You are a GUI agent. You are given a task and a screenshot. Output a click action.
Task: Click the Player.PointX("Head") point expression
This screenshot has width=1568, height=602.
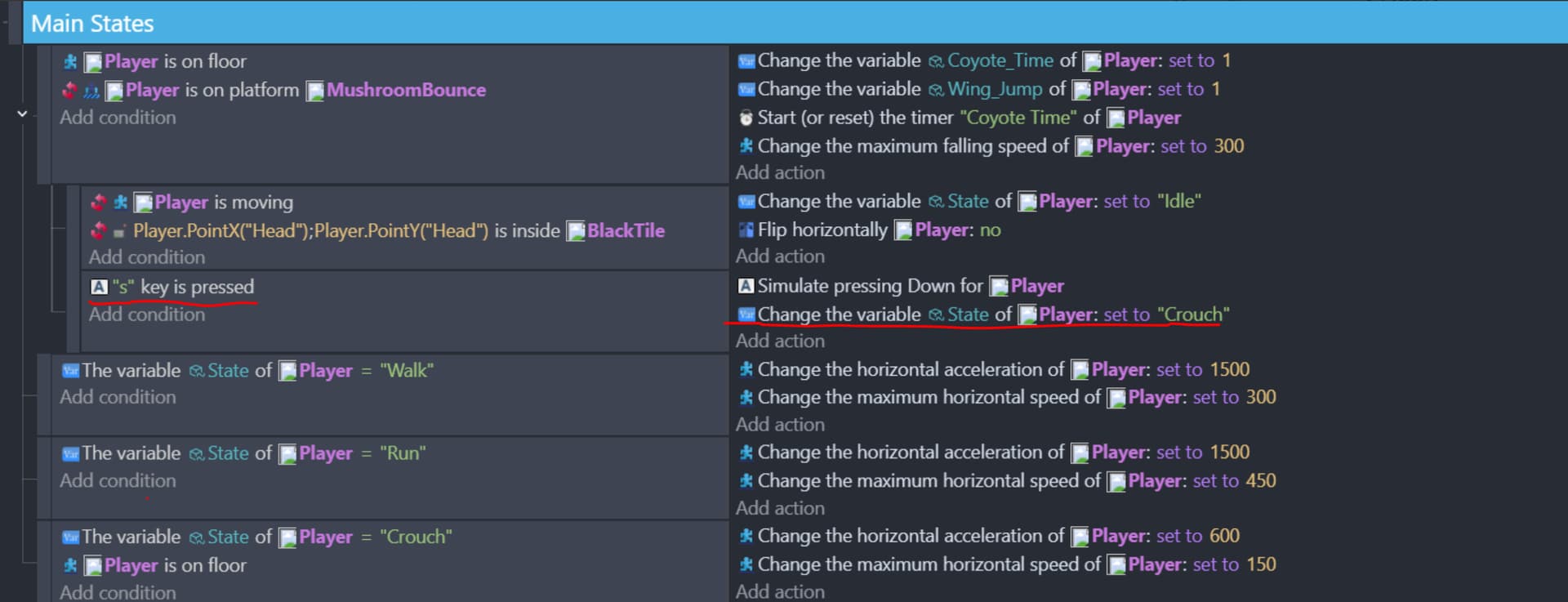coord(221,231)
